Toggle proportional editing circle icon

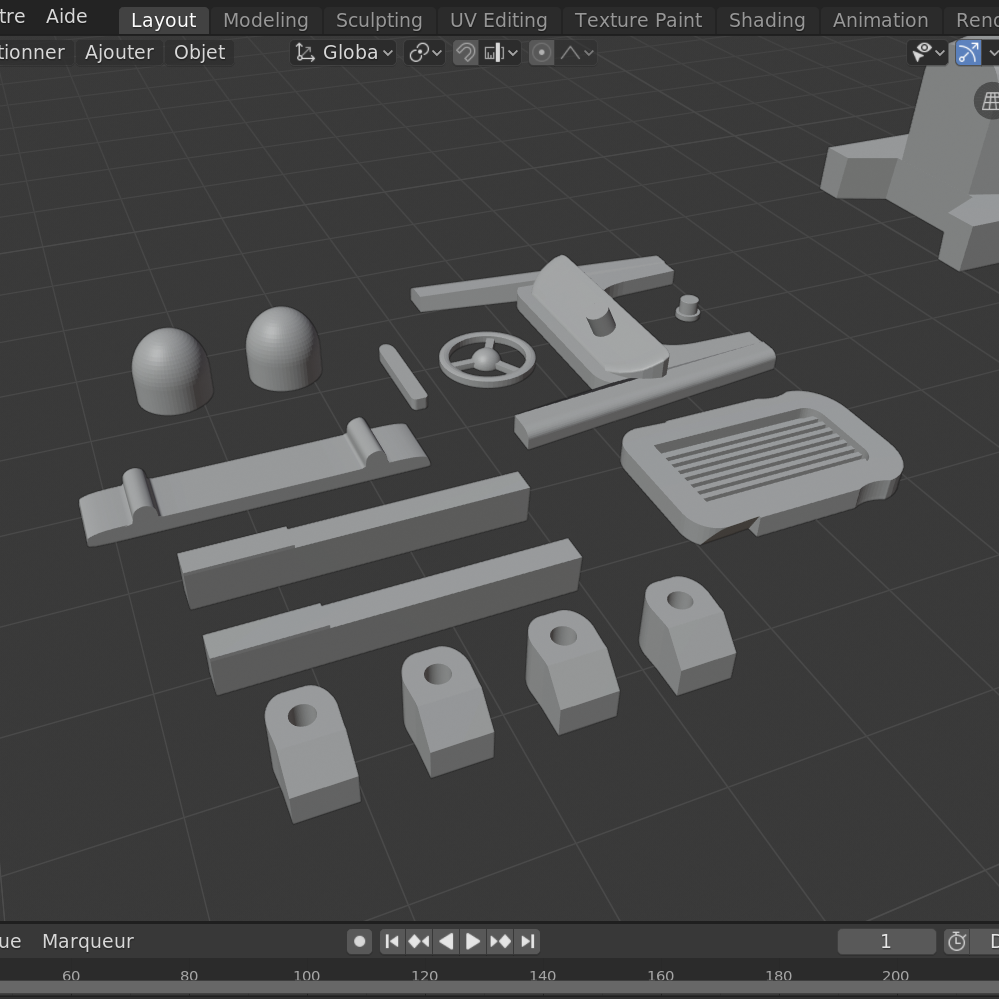[x=541, y=52]
